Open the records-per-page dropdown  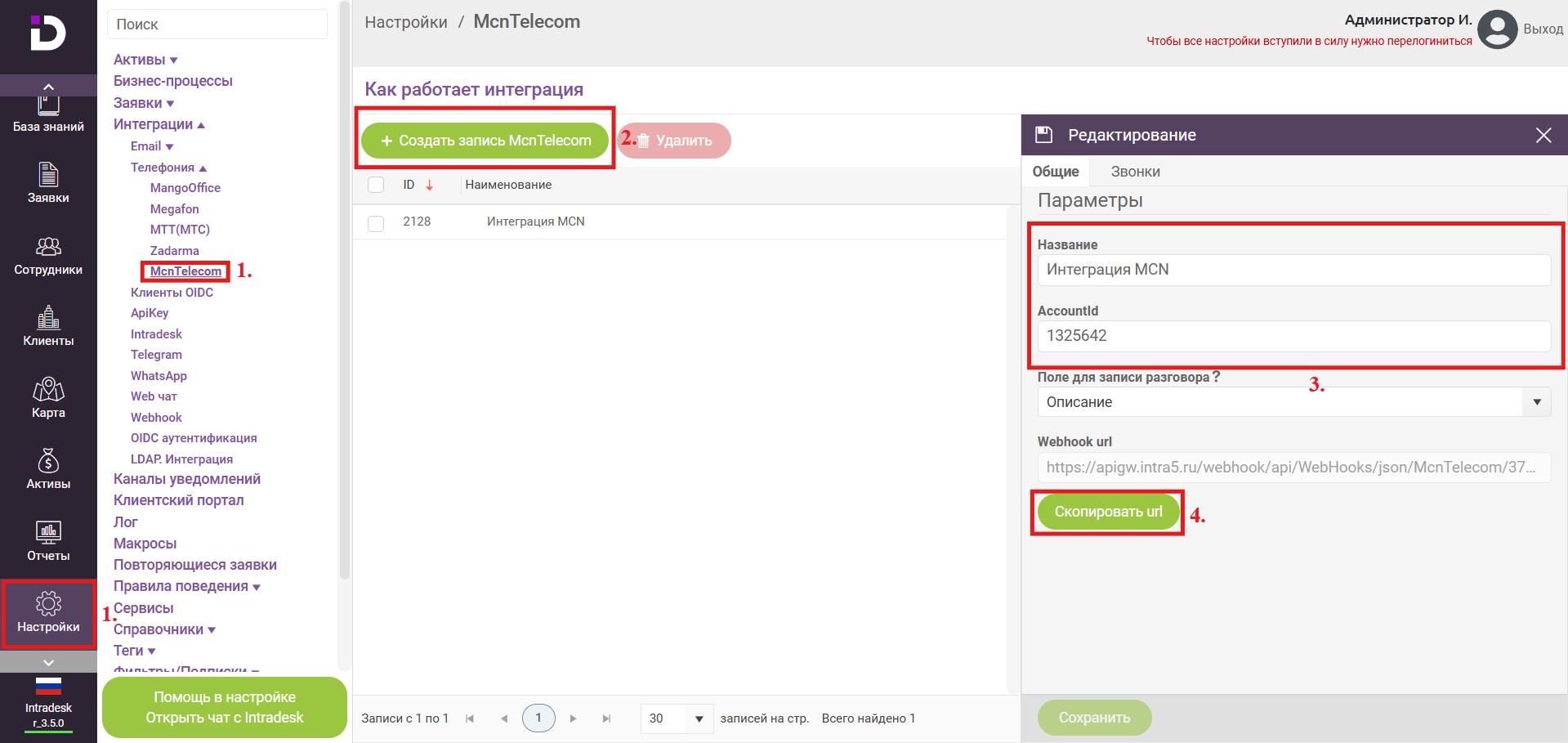pyautogui.click(x=677, y=718)
